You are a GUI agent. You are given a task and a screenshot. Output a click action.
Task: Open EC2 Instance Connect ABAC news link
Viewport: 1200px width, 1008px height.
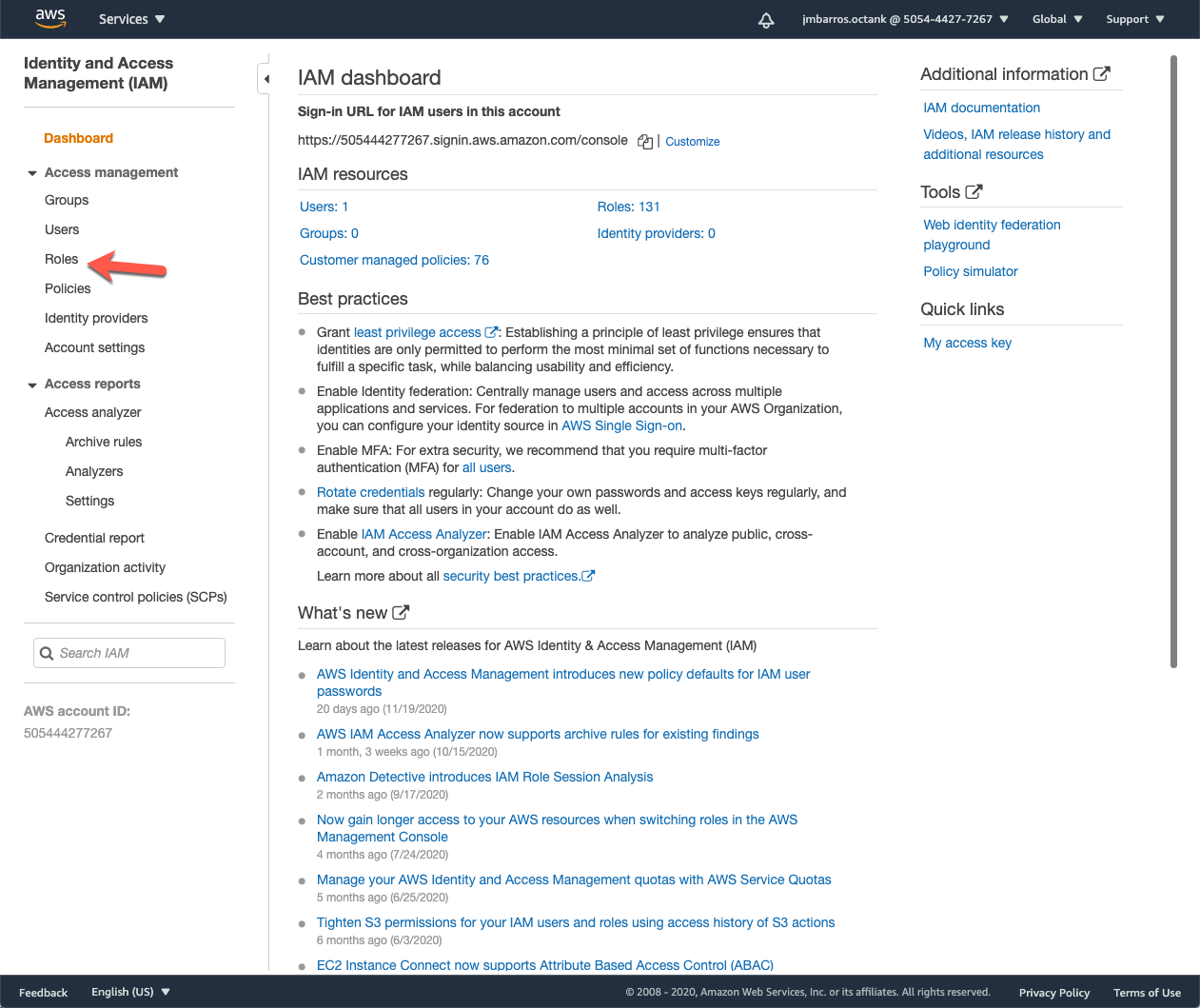(544, 964)
